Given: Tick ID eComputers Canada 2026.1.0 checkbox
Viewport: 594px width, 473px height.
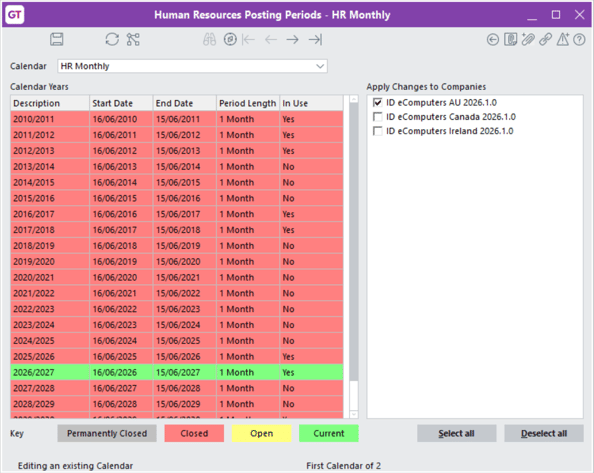Looking at the screenshot, I should [x=377, y=117].
